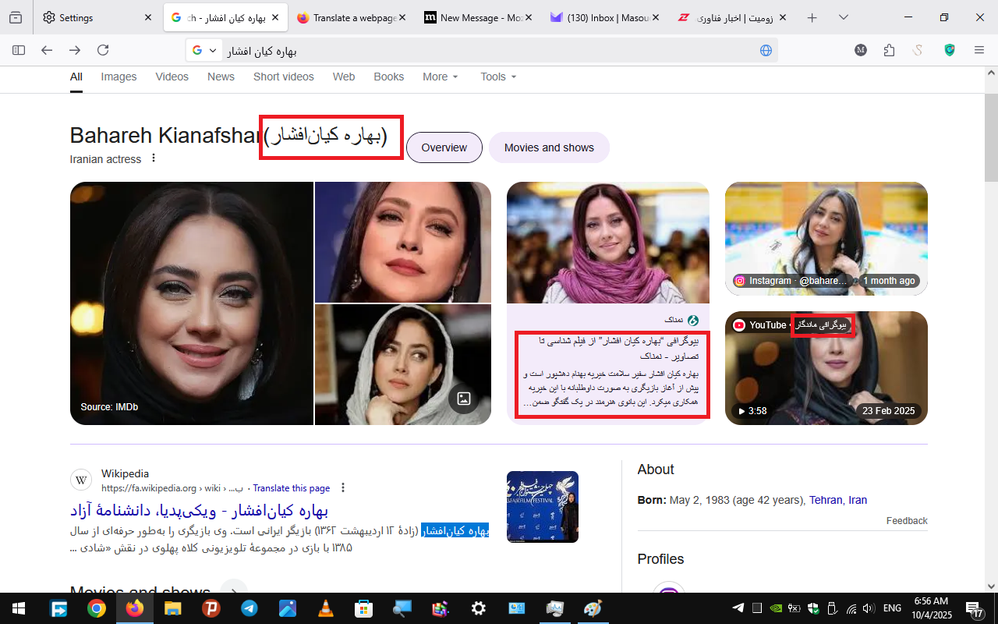Toggle the Firefox sidebar icon

[18, 50]
